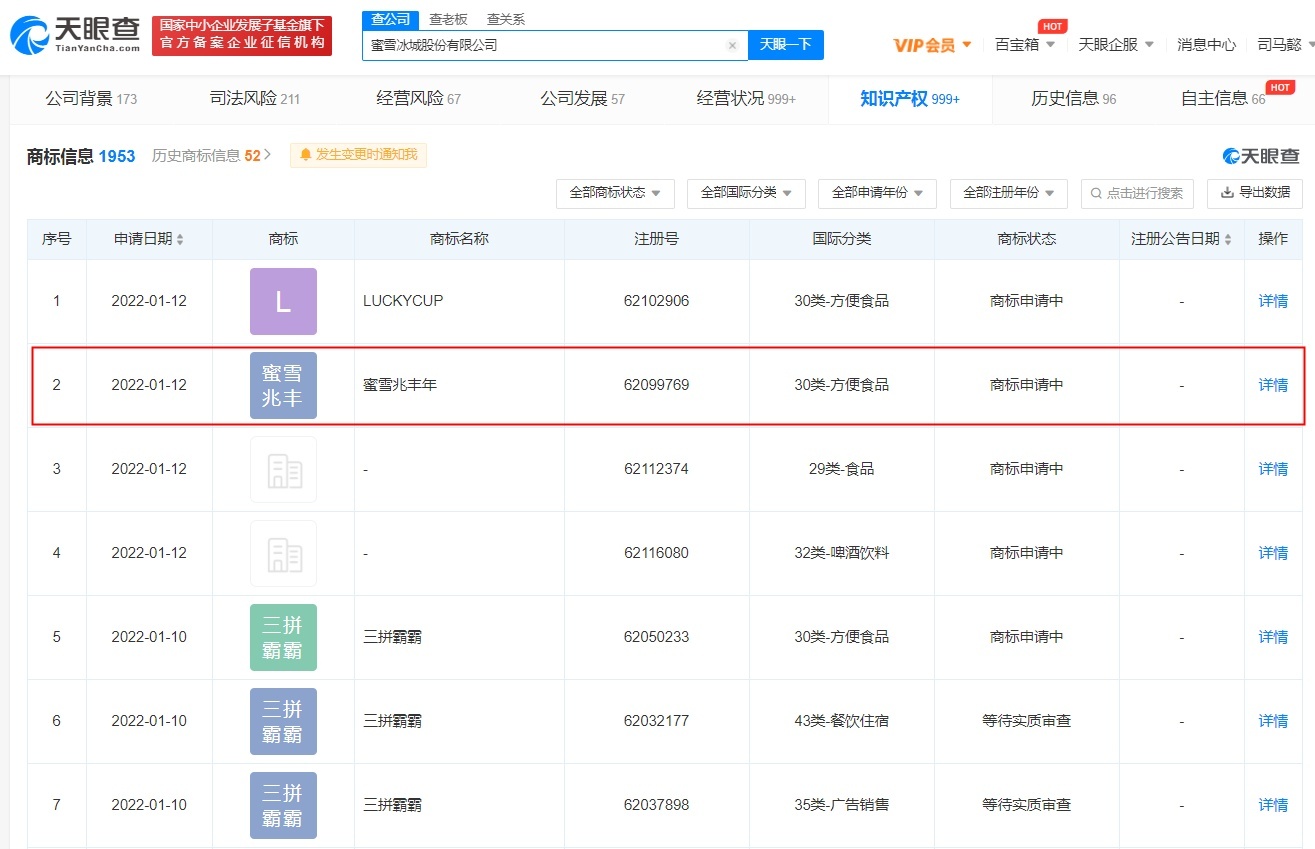Click the 29类-食品 cell
This screenshot has height=849, width=1315.
pos(842,469)
